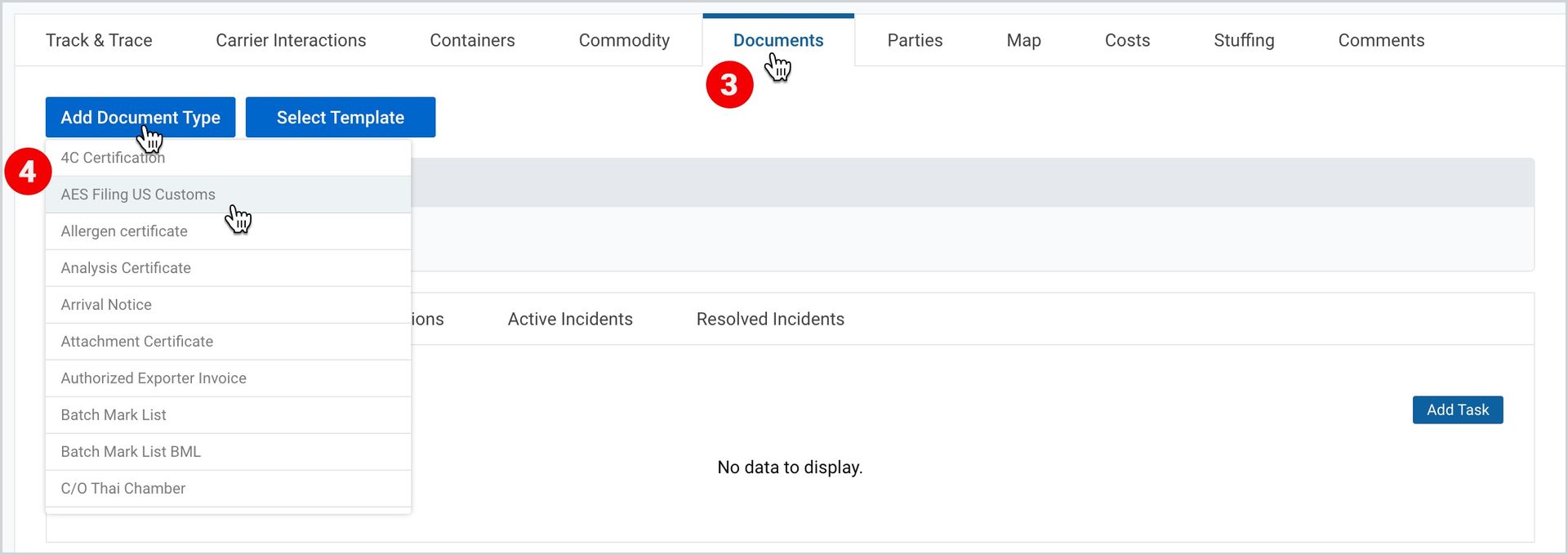View the Costs tab
1568x555 pixels.
[1127, 40]
